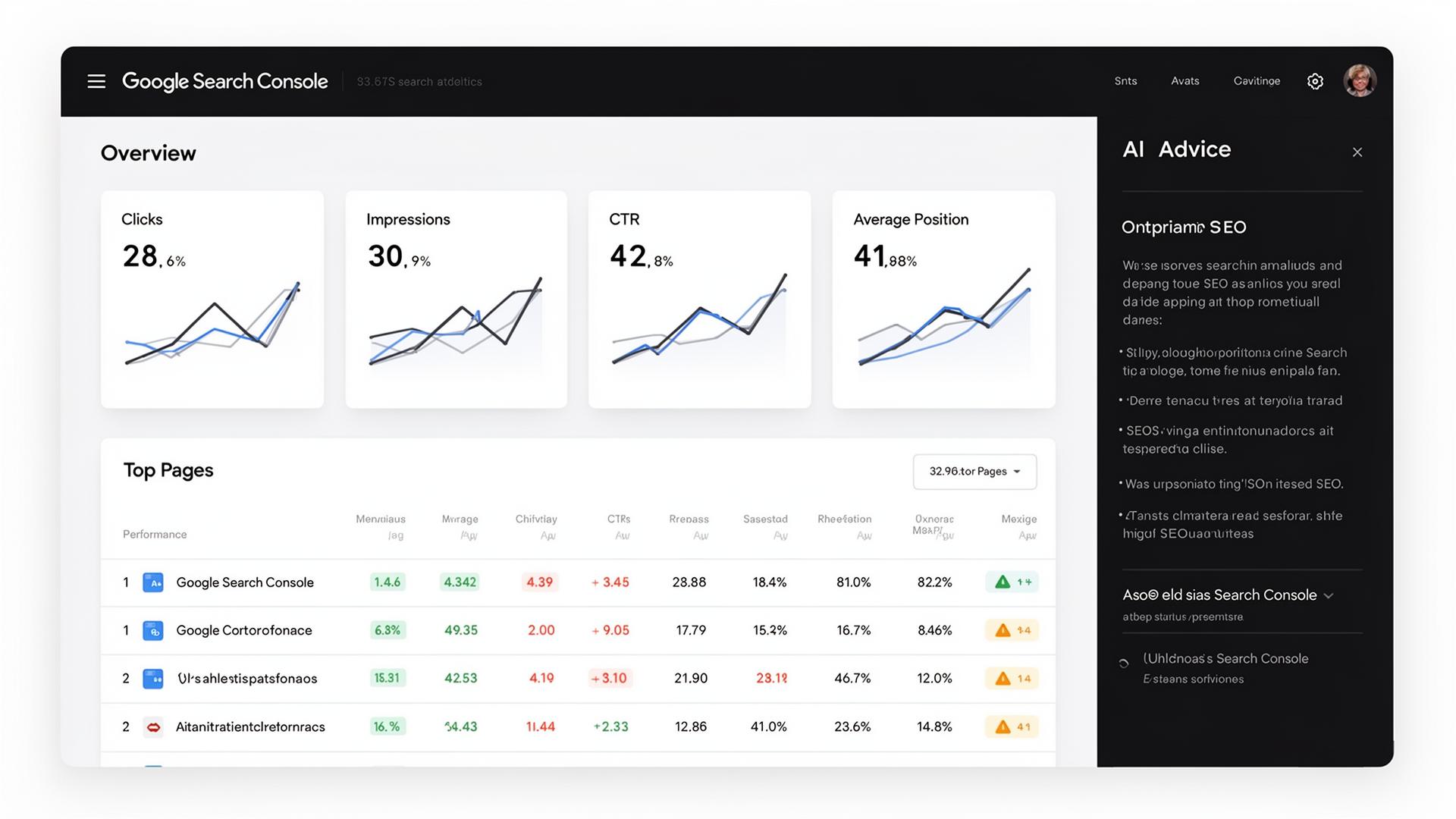The height and width of the screenshot is (819, 1456).
Task: Click the +3.45 CTRs value
Action: (610, 582)
